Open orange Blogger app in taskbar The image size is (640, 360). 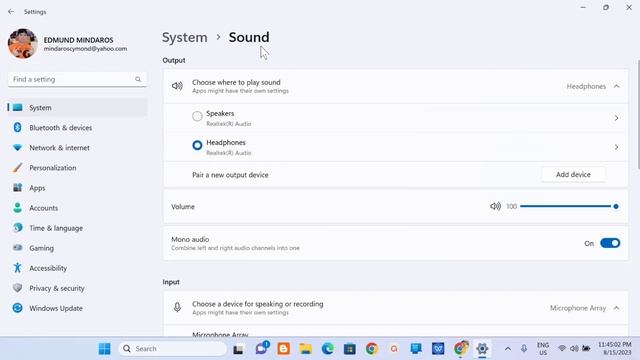pyautogui.click(x=284, y=349)
